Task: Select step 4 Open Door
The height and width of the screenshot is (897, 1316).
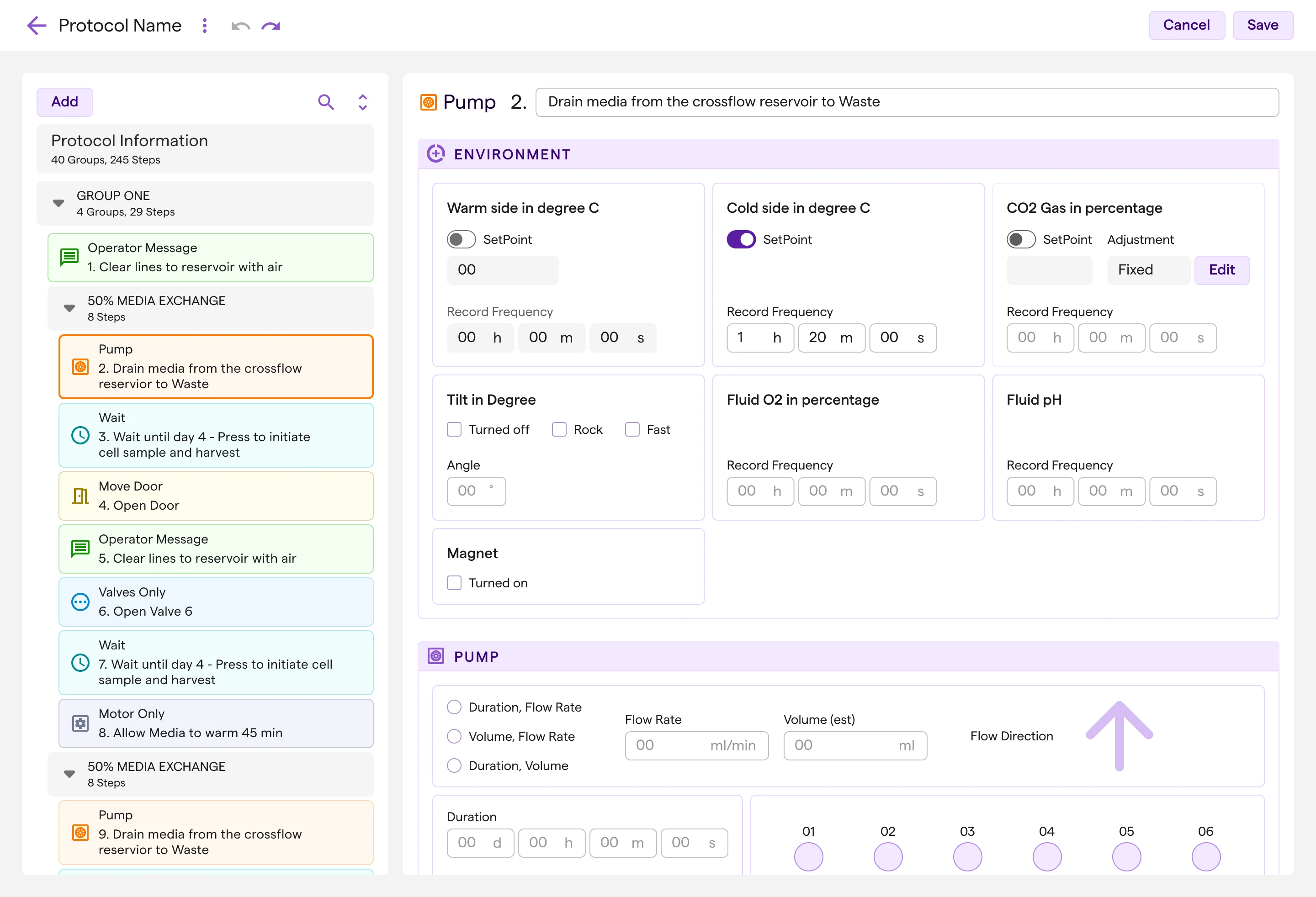Action: click(216, 496)
